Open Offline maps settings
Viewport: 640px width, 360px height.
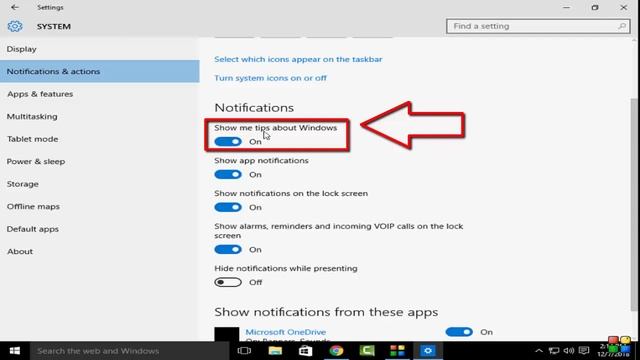coord(100,207)
